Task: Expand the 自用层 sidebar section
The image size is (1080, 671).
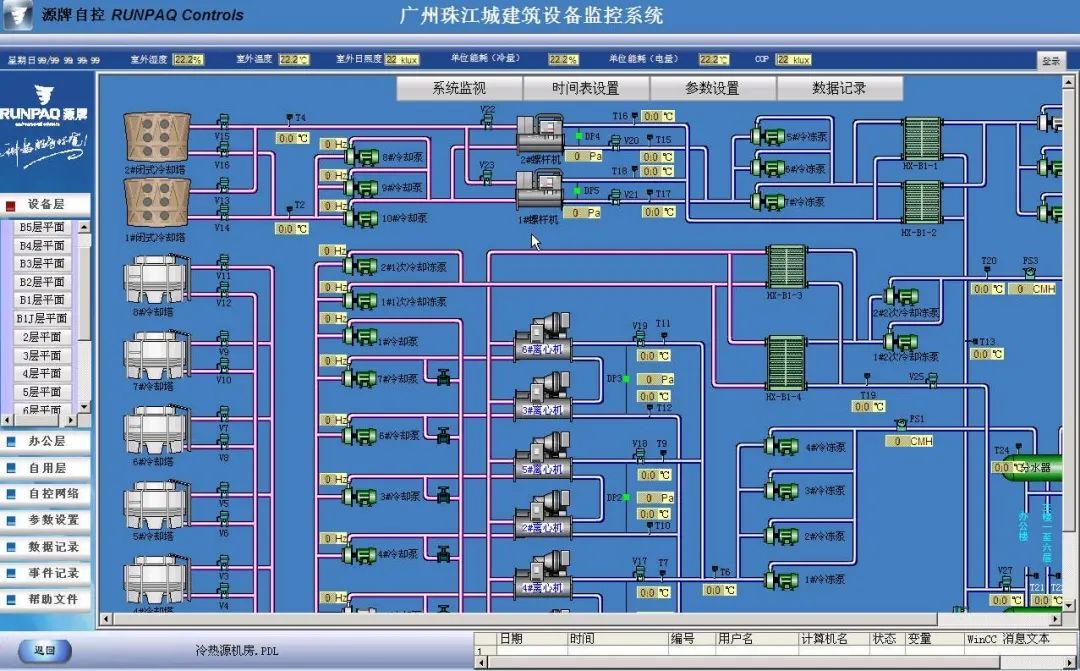Action: 46,467
